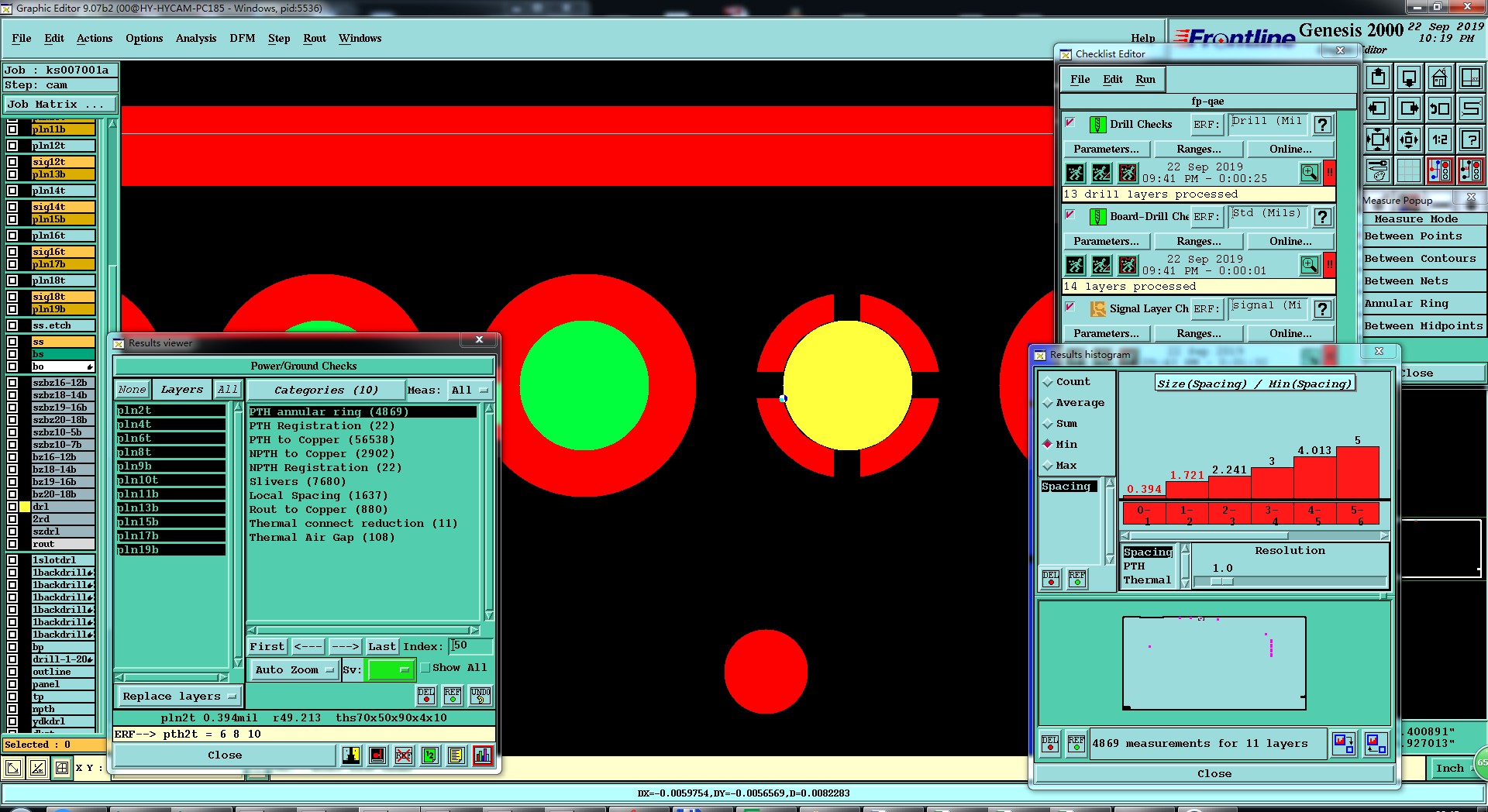
Task: Click the 5-6 red histogram bin
Action: pos(1358,514)
